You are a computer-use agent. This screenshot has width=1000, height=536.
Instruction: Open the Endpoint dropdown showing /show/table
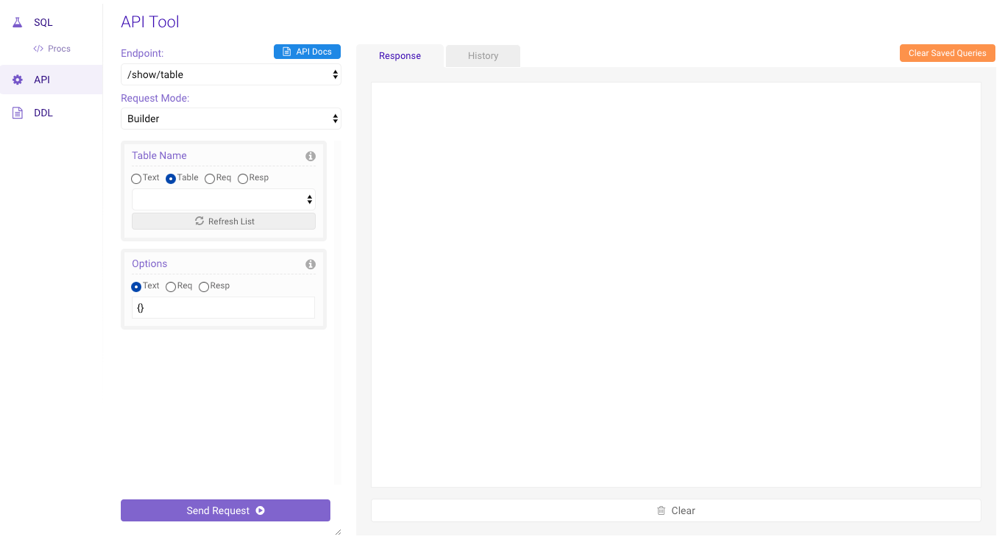pyautogui.click(x=231, y=75)
